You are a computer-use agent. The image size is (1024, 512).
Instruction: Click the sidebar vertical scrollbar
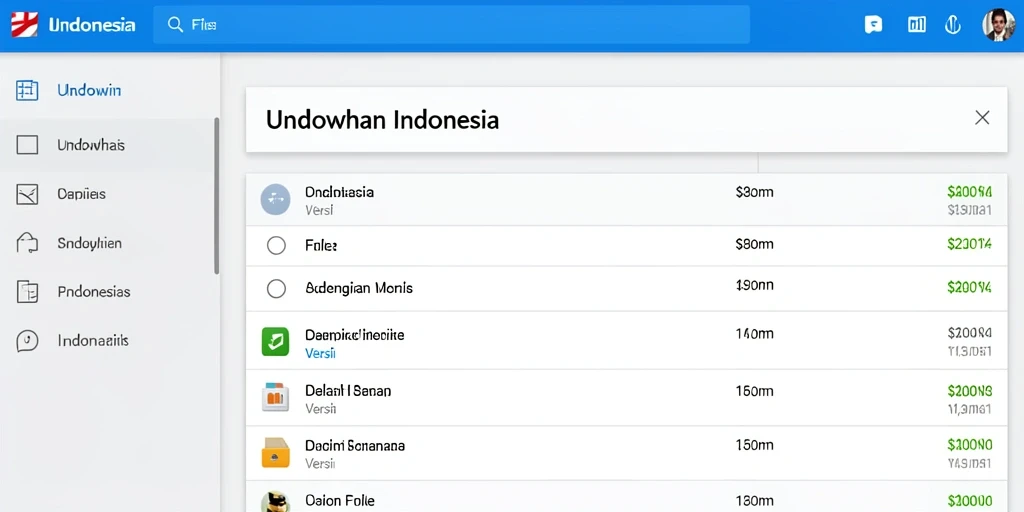pyautogui.click(x=217, y=196)
